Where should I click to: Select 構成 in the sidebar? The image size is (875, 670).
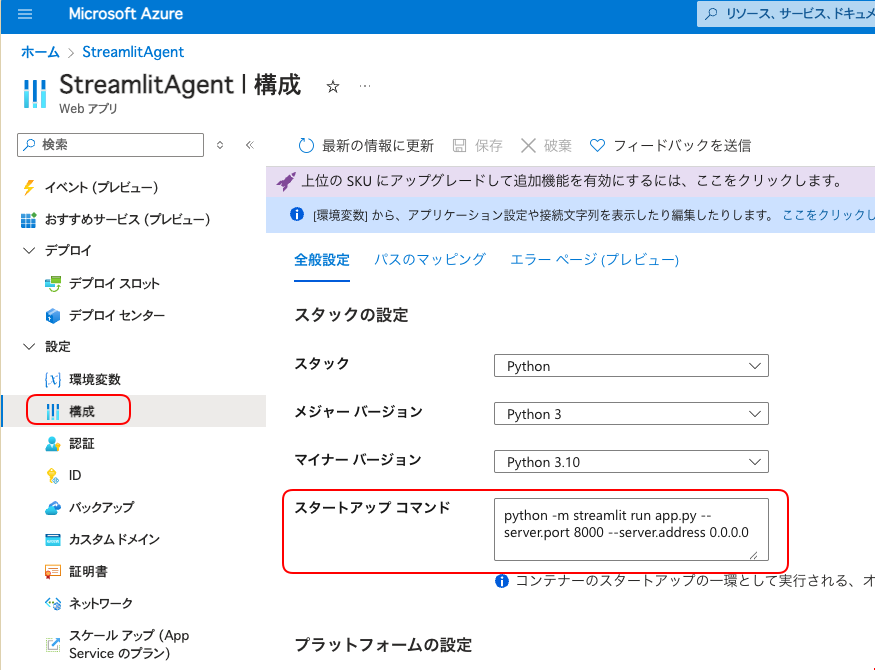pyautogui.click(x=82, y=411)
